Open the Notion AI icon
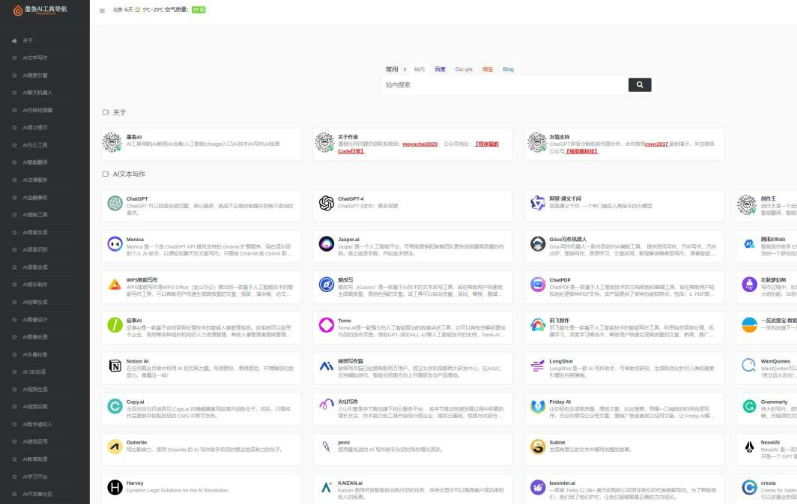 (115, 366)
